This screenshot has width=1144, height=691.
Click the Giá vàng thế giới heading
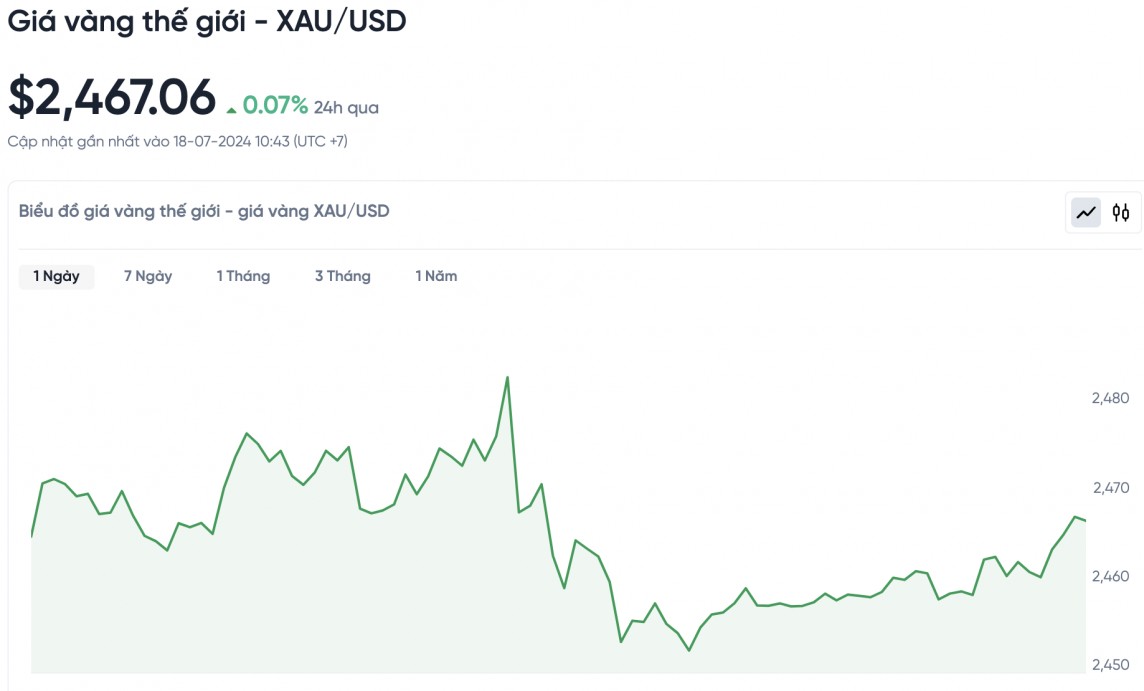[207, 22]
